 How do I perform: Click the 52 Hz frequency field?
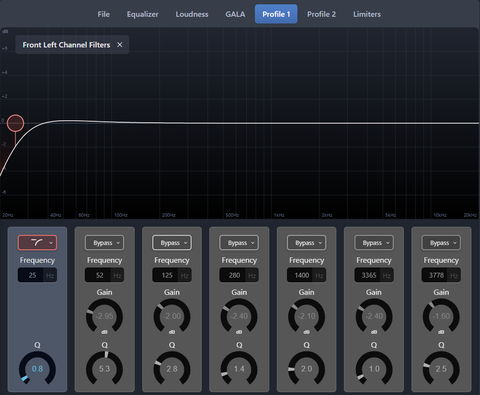coord(104,275)
